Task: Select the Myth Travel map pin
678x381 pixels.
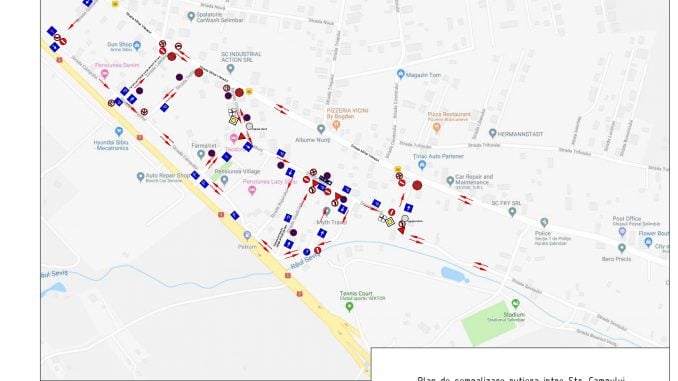Action: [x=327, y=211]
